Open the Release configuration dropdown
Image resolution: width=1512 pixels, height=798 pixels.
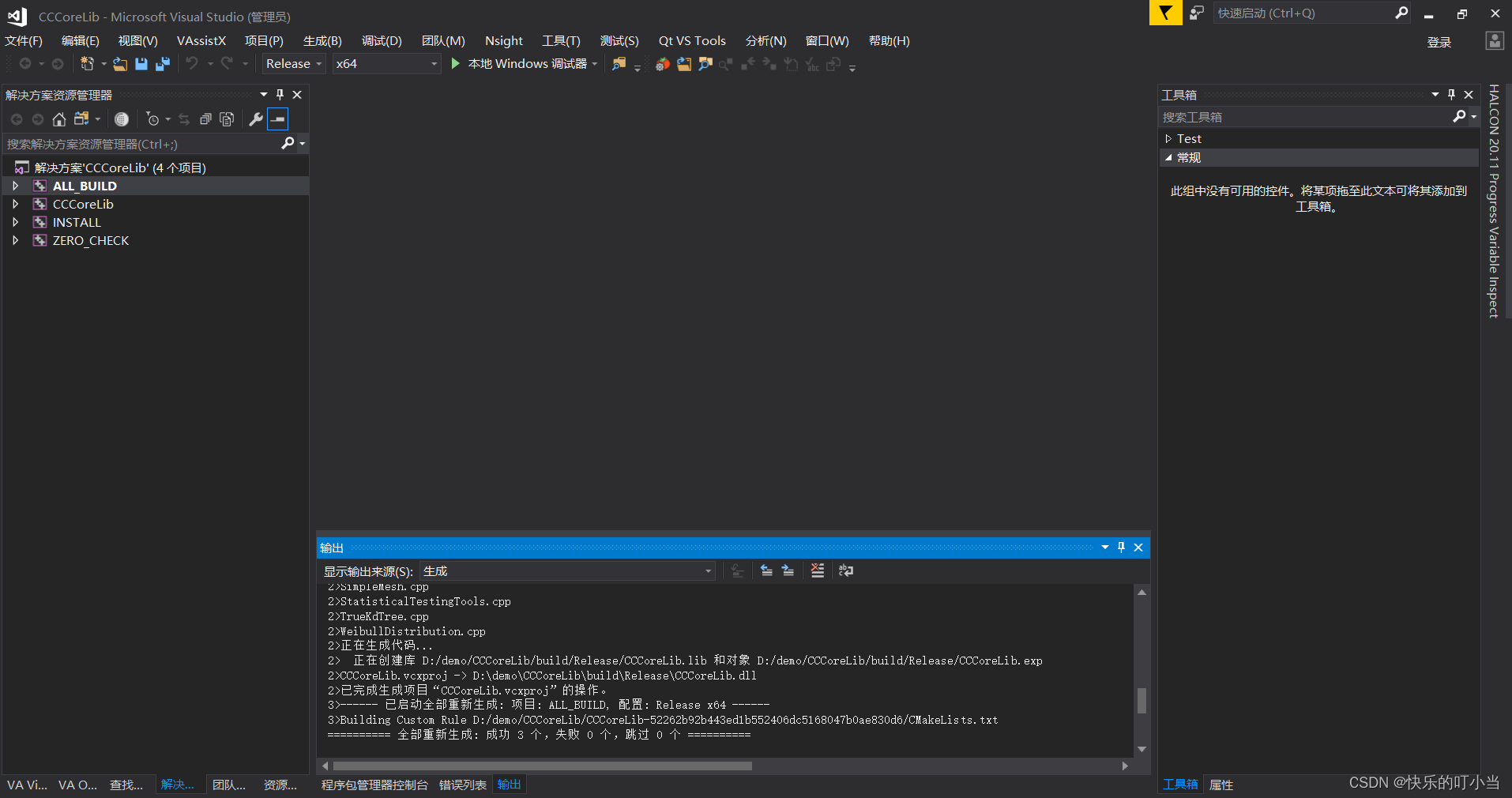click(x=318, y=63)
